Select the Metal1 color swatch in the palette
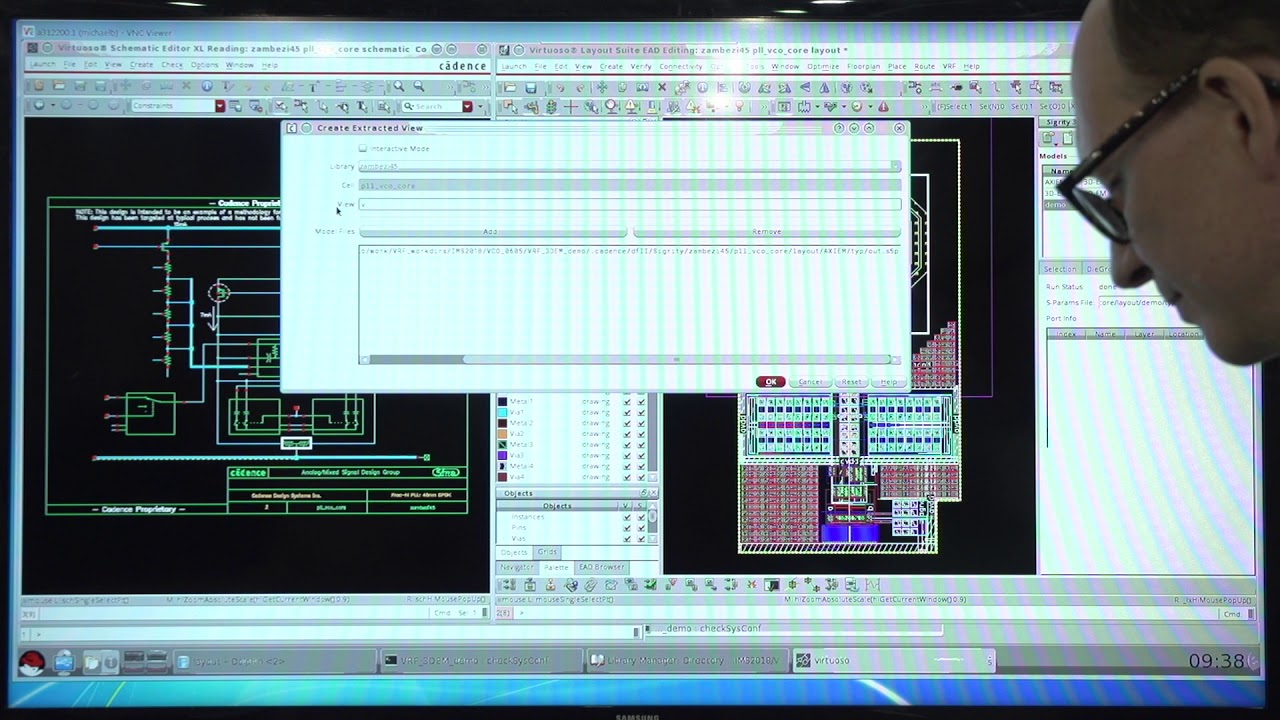 [503, 402]
